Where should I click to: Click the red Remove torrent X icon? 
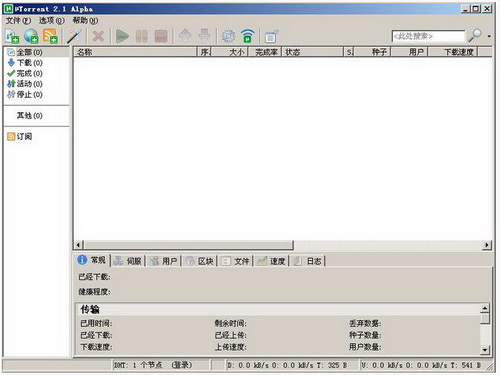pos(98,36)
